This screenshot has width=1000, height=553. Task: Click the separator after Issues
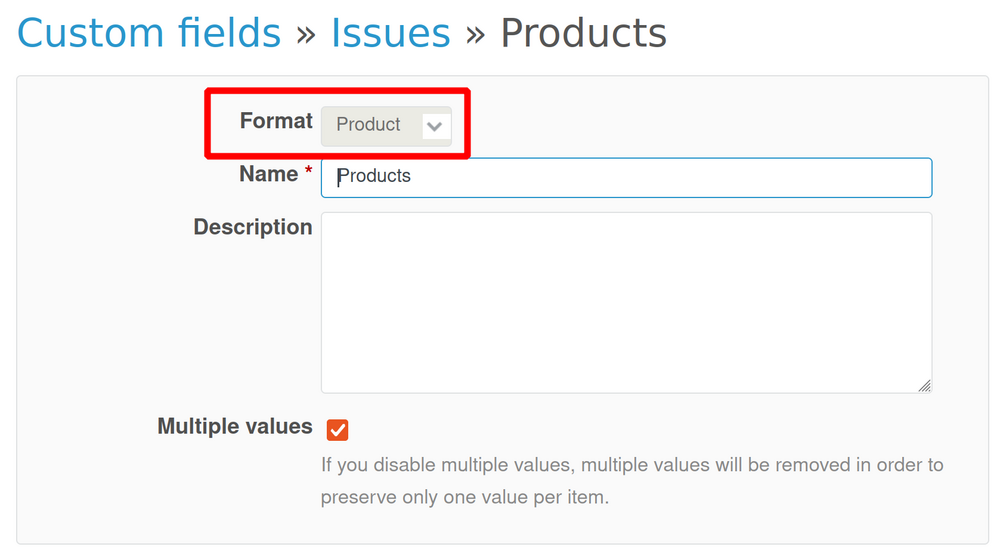475,35
